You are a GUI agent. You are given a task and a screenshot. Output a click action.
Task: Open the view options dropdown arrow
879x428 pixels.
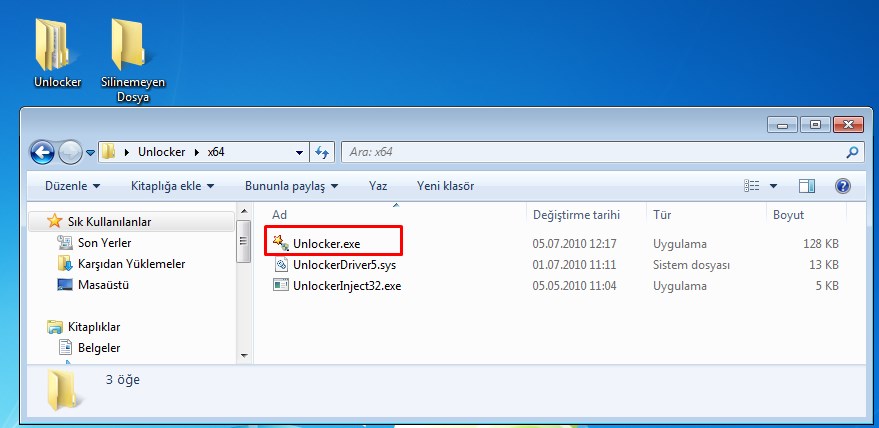[773, 186]
